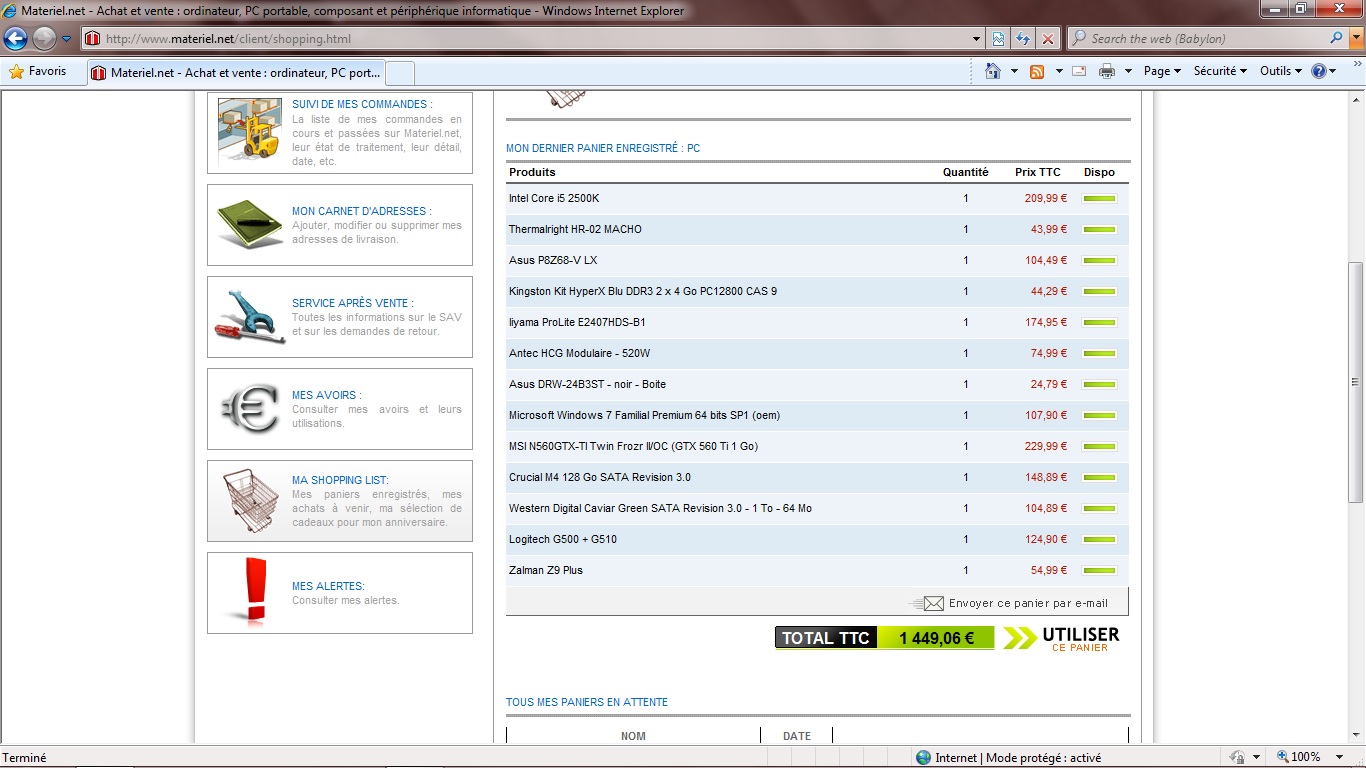Image resolution: width=1366 pixels, height=768 pixels.
Task: Click the vertical page scrollbar thumb
Action: click(x=1355, y=381)
